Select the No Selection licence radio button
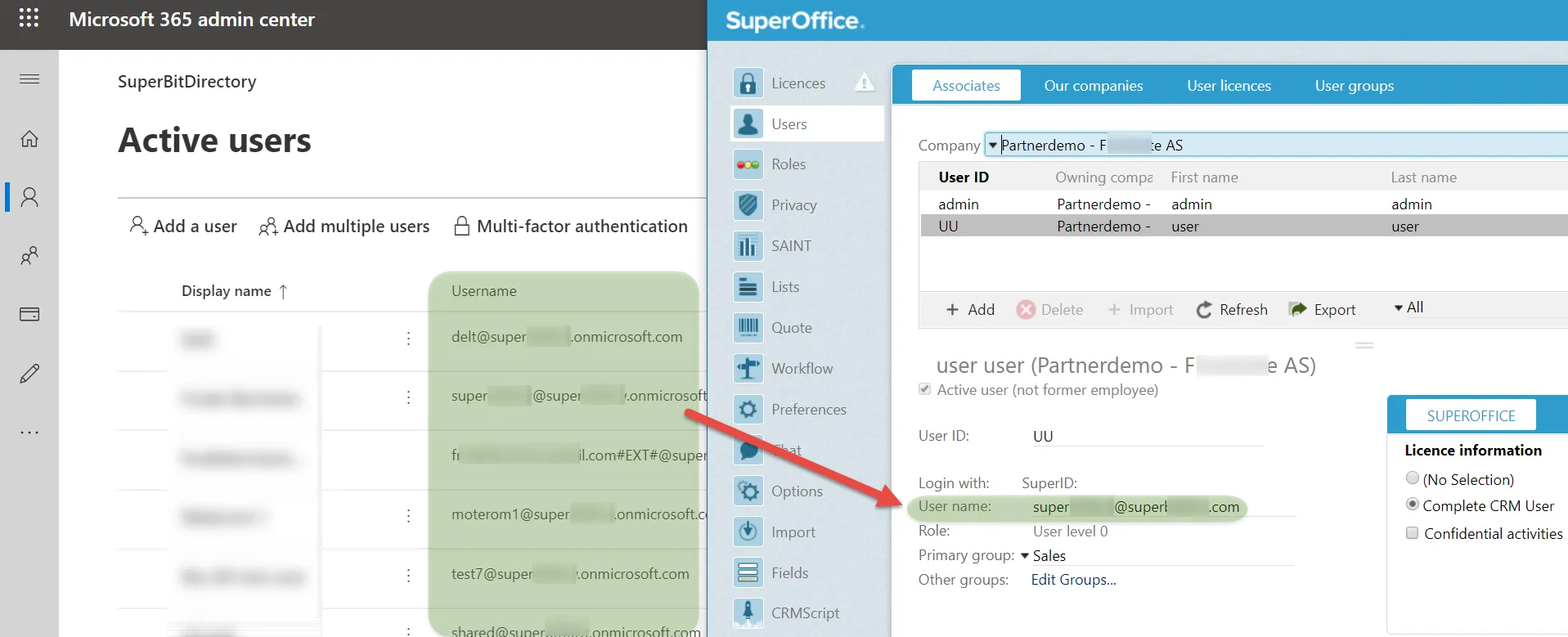This screenshot has width=1568, height=637. (x=1412, y=479)
